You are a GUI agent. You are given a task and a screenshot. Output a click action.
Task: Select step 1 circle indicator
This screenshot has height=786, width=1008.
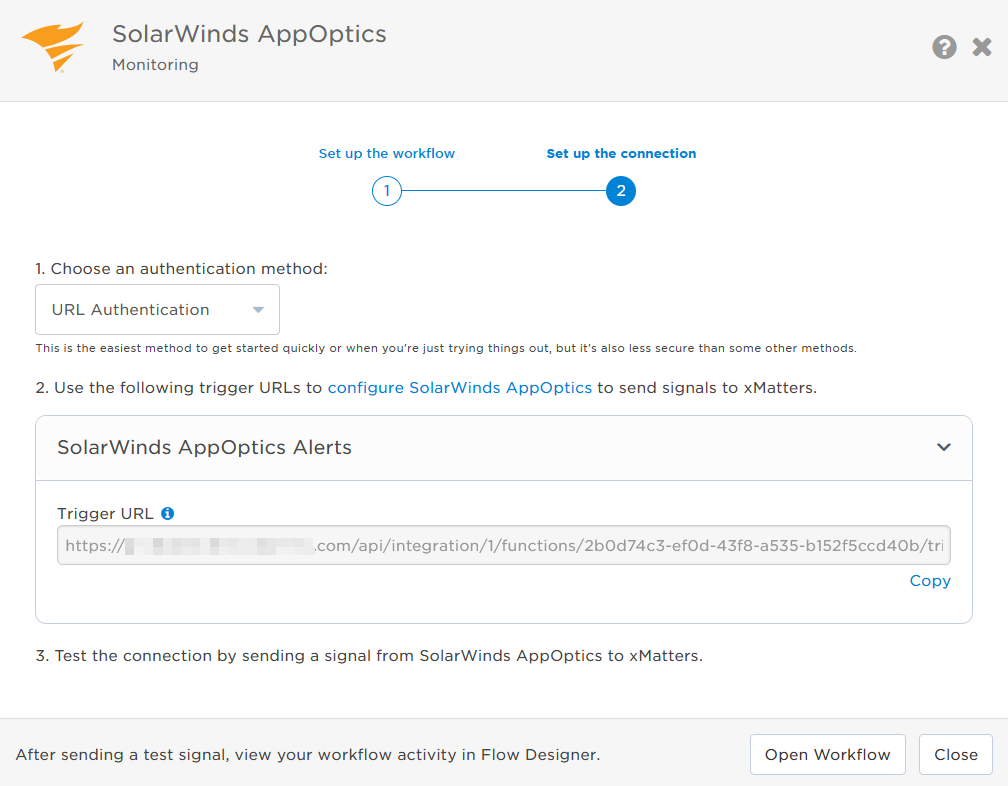coord(387,190)
